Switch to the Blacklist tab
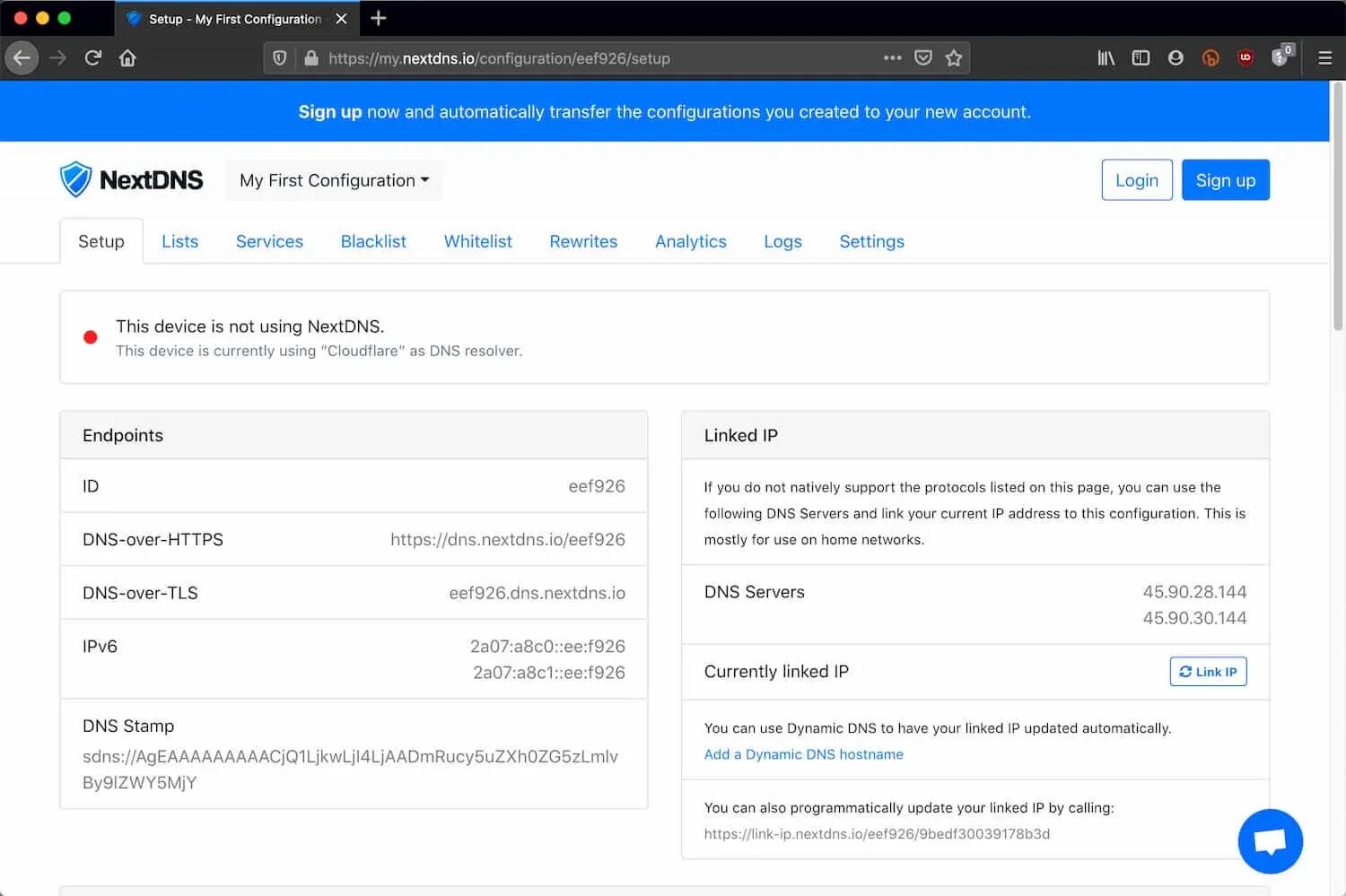This screenshot has width=1346, height=896. click(x=373, y=241)
